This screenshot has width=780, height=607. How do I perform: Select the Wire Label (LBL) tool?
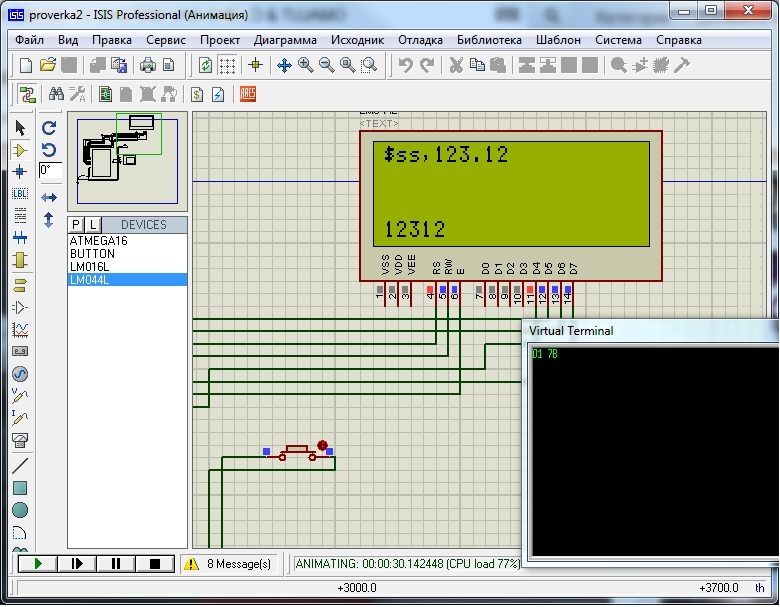click(x=20, y=193)
